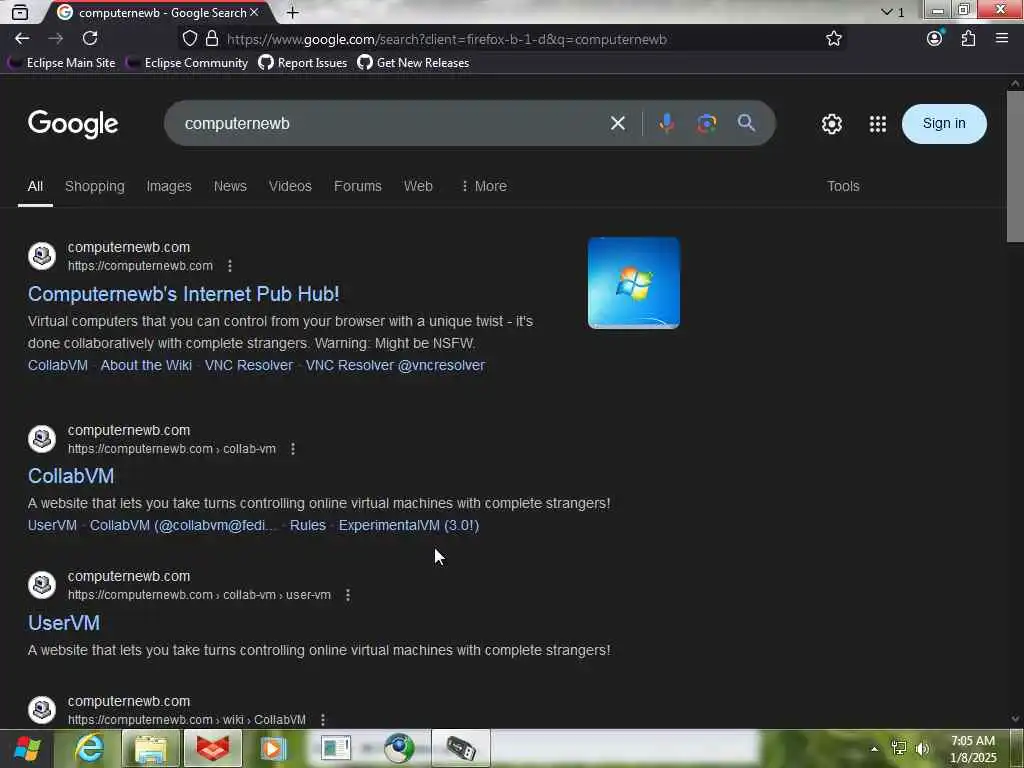Image resolution: width=1024 pixels, height=768 pixels.
Task: Close the computernewb Google Search tab
Action: (254, 12)
